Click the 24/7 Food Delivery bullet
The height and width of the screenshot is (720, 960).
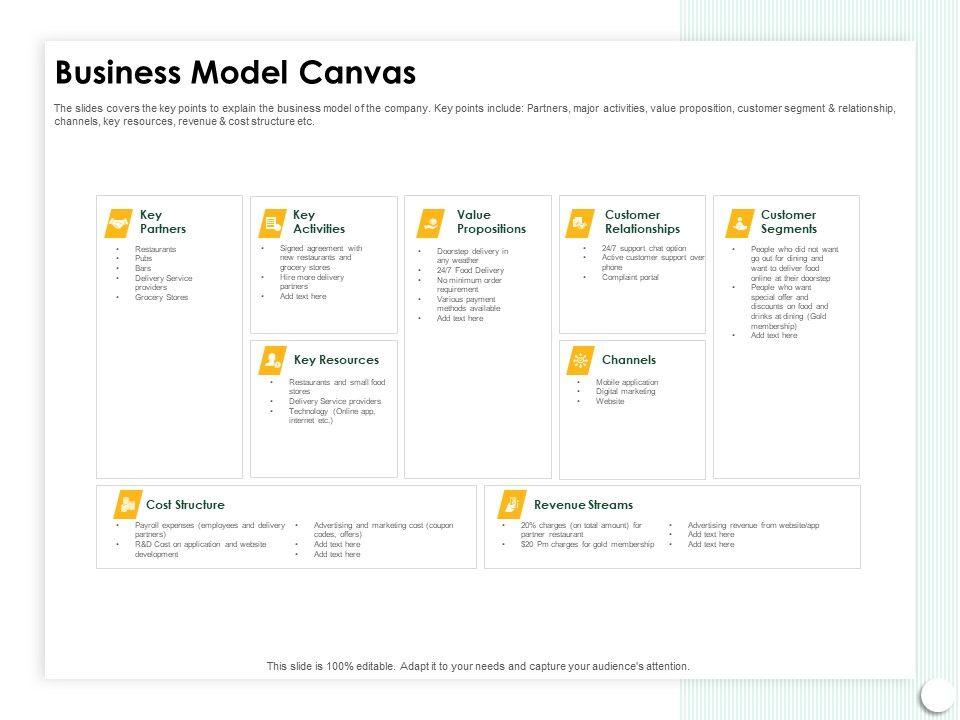(470, 270)
